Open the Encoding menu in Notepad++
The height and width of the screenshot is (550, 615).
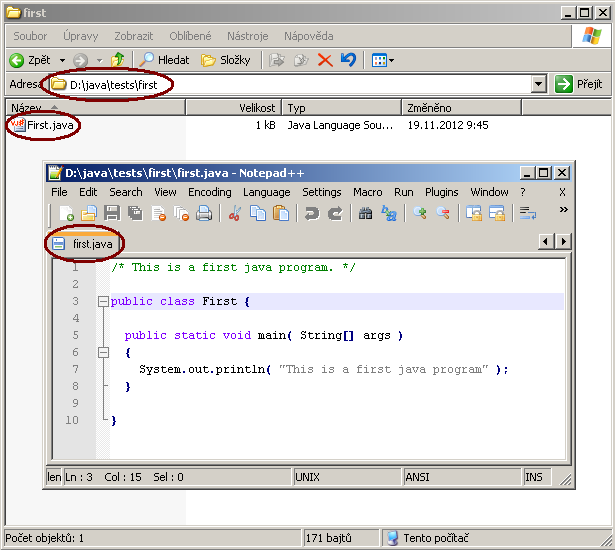[x=210, y=192]
